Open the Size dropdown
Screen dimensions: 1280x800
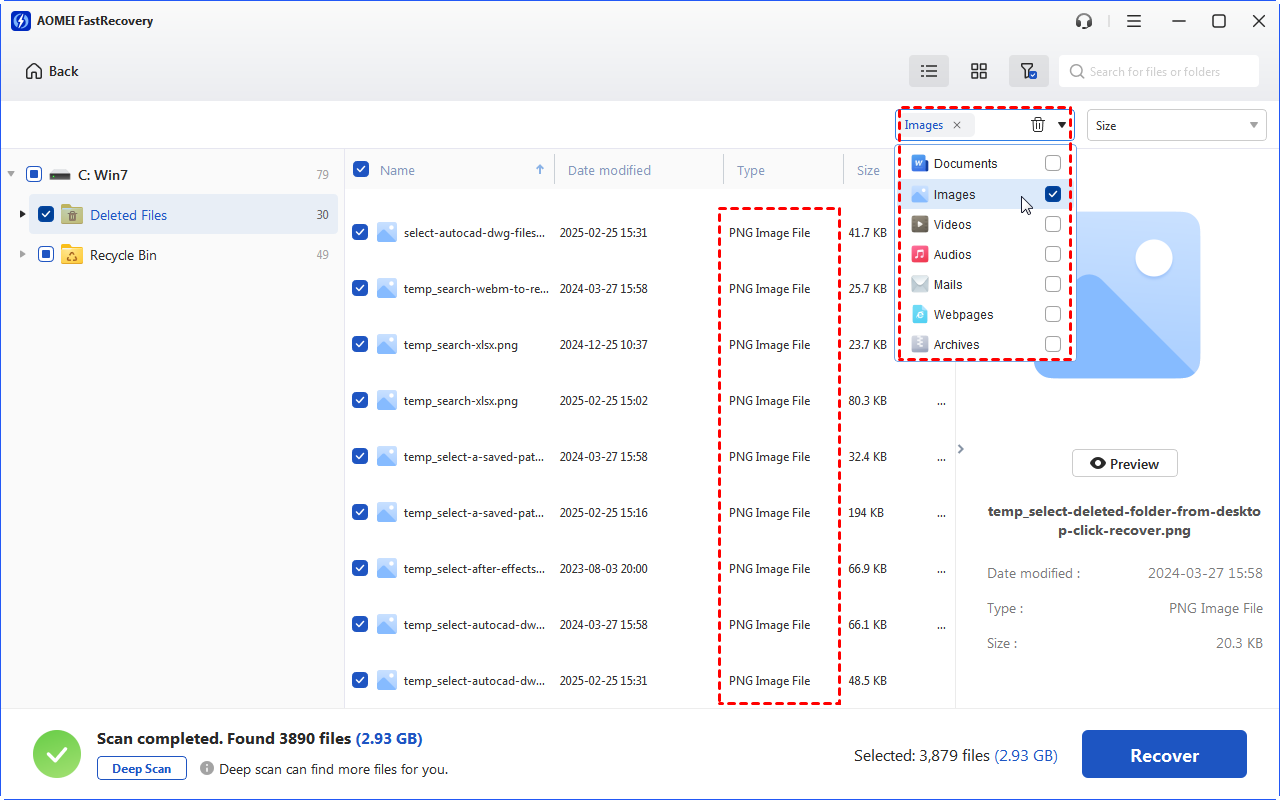pos(1176,125)
